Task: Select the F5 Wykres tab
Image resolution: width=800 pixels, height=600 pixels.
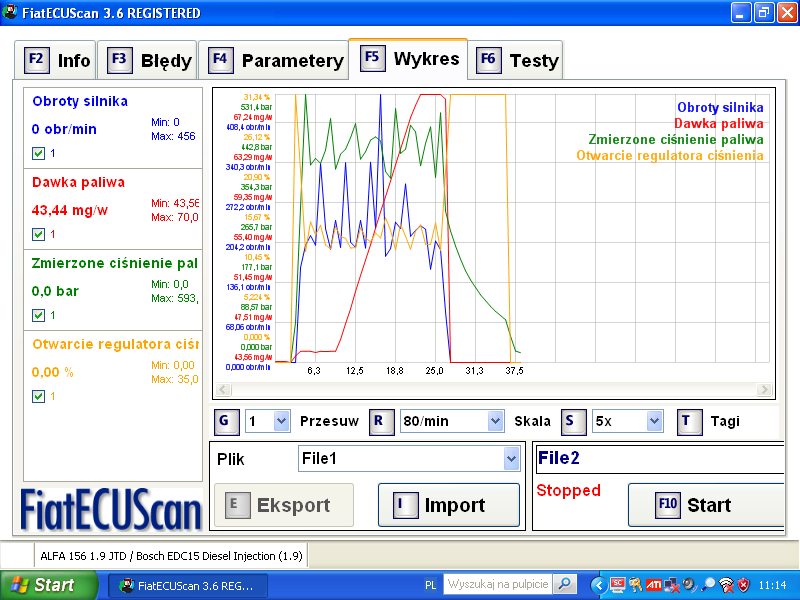Action: click(408, 59)
